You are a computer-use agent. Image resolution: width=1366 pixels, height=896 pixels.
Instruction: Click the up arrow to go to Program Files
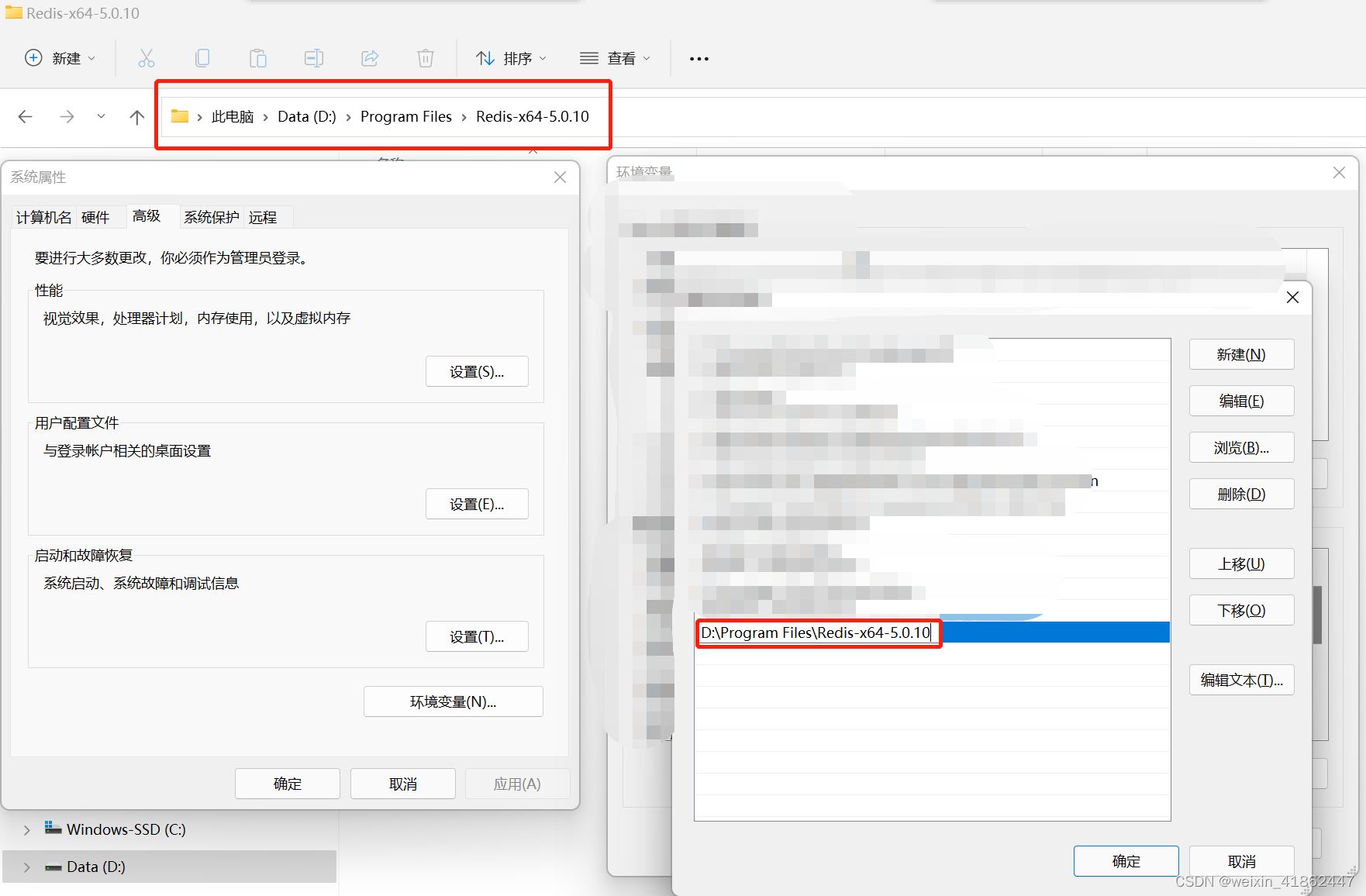pos(136,116)
